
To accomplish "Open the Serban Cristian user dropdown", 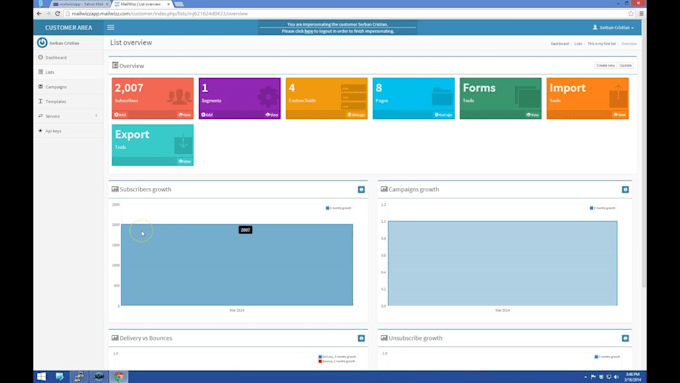I will pyautogui.click(x=613, y=27).
